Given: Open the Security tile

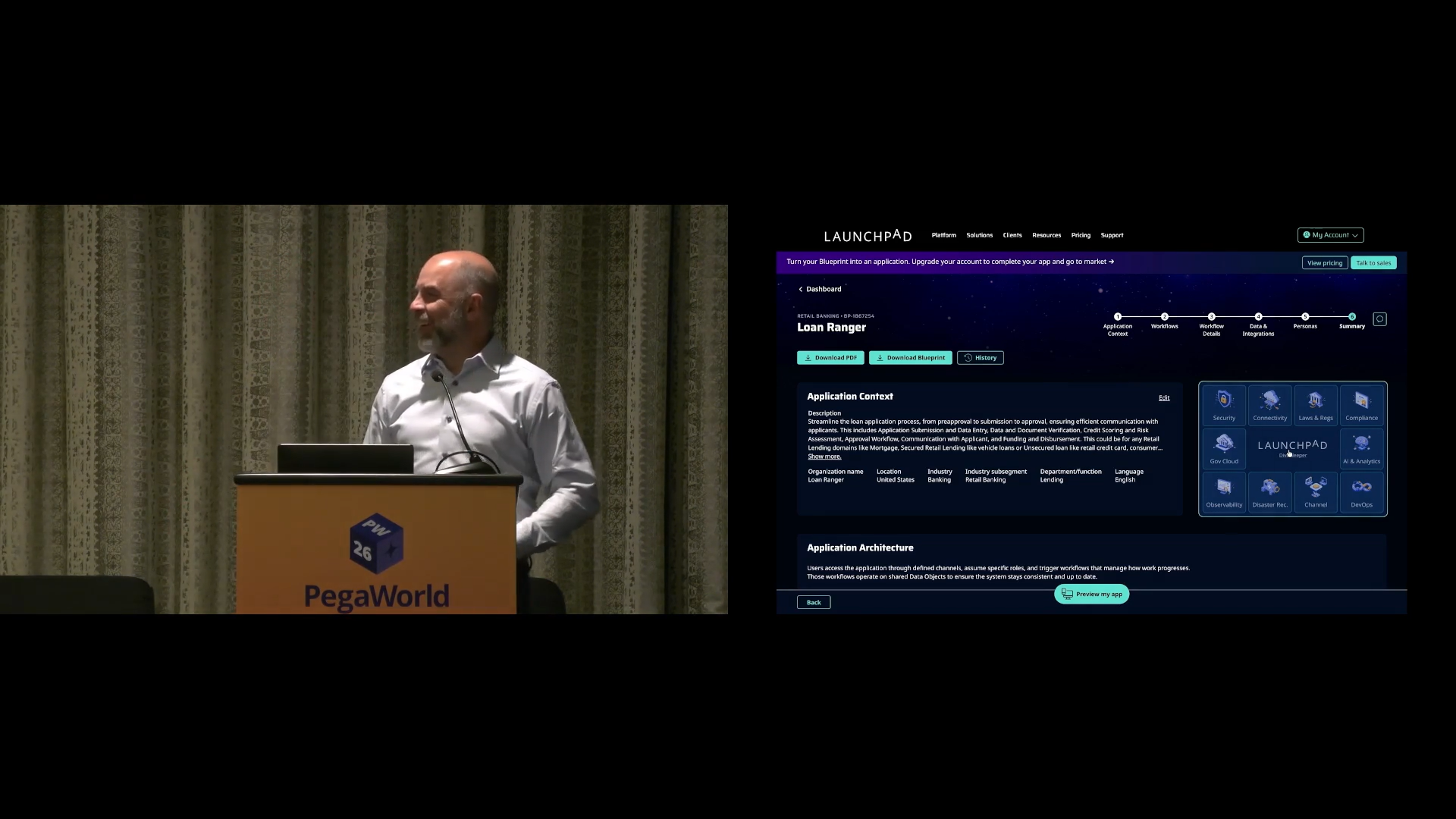Looking at the screenshot, I should (1224, 405).
